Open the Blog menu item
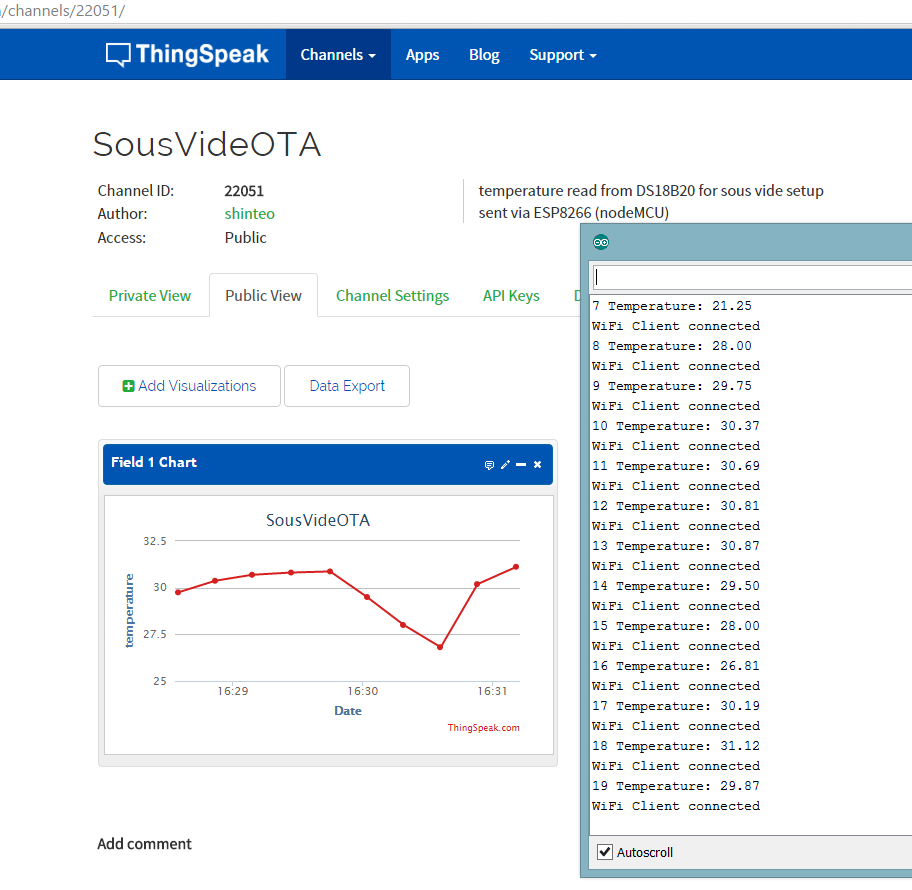This screenshot has height=890, width=912. click(x=484, y=55)
